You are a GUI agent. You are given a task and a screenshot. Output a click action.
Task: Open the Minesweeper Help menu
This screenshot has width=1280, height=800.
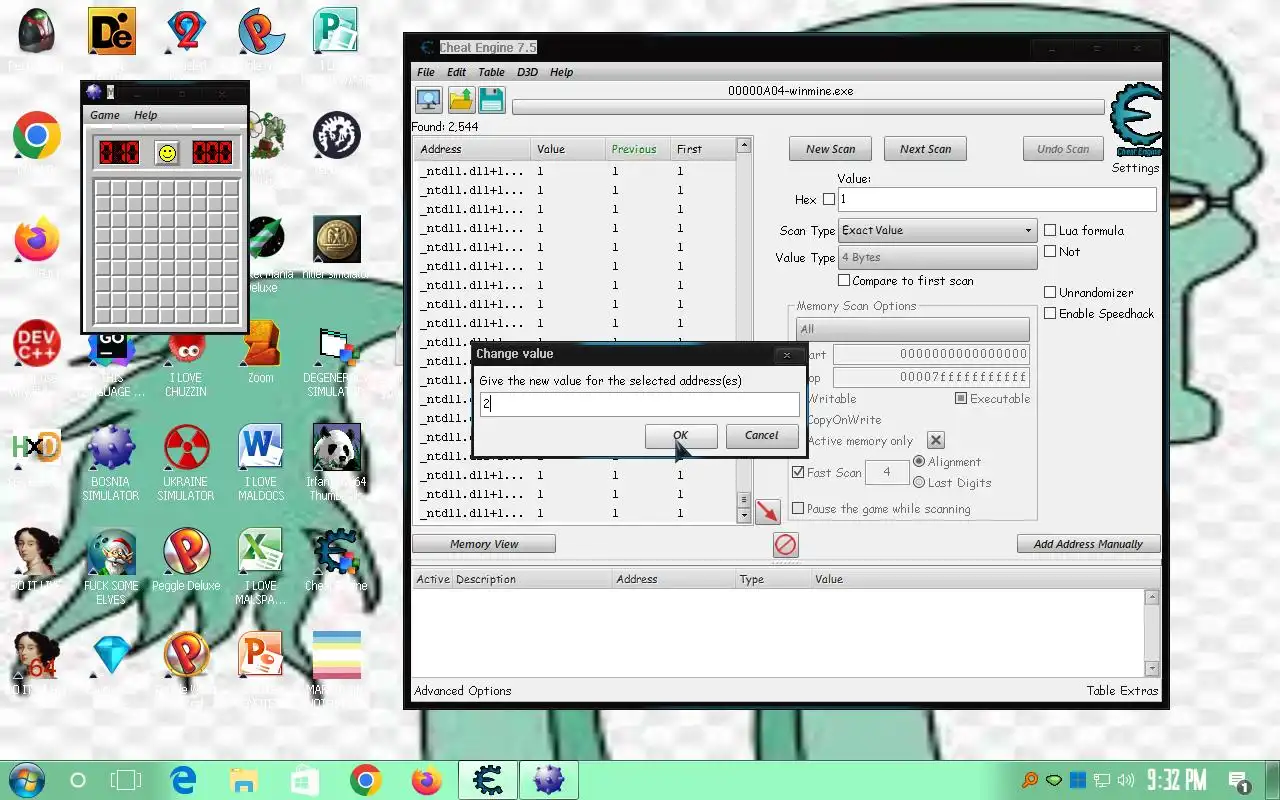[x=146, y=115]
